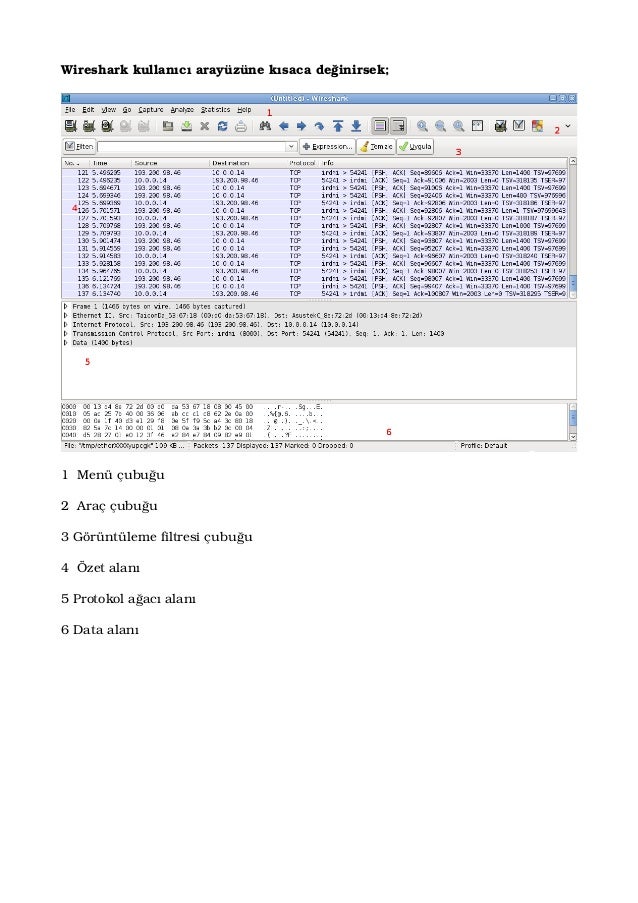
Task: Click the zoom in magnifier icon
Action: 422,126
